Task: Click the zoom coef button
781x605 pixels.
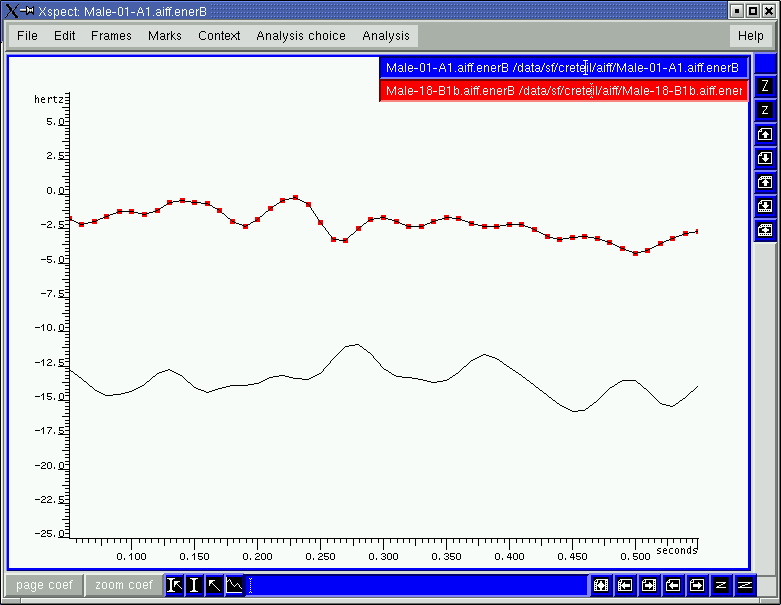Action: click(x=124, y=585)
